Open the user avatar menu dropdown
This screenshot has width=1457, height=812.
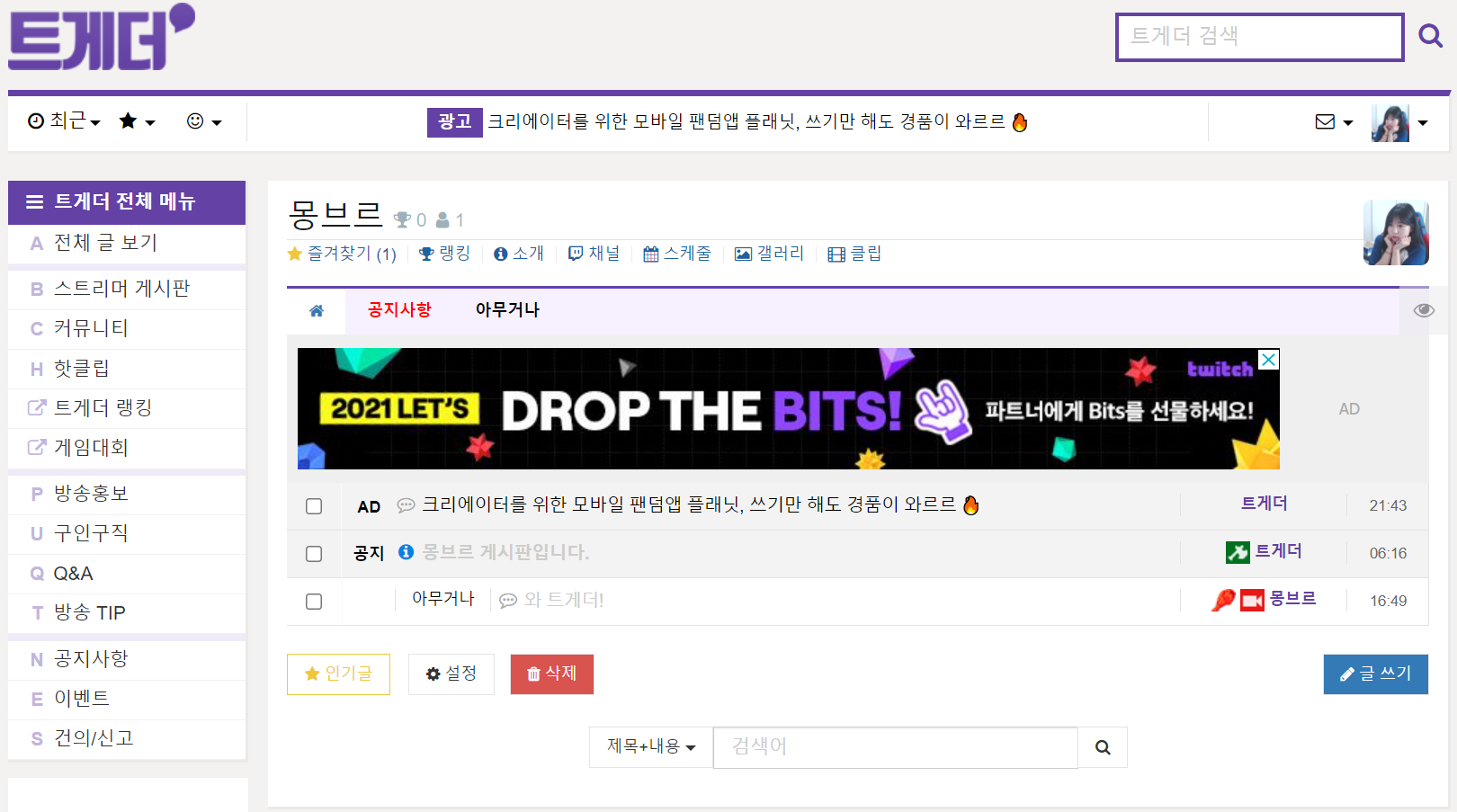click(1399, 122)
